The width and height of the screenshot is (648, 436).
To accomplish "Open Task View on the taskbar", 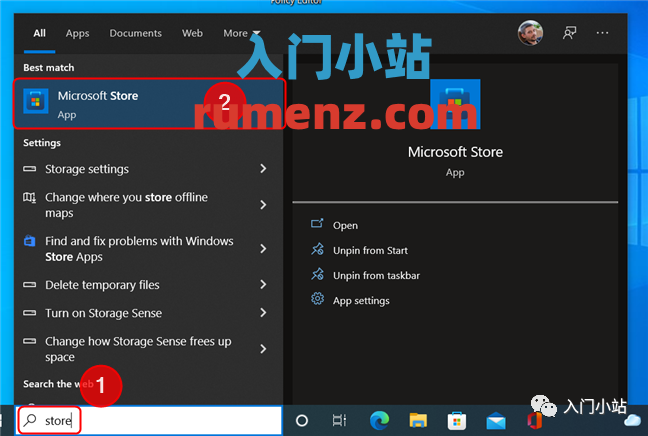I will click(x=339, y=421).
